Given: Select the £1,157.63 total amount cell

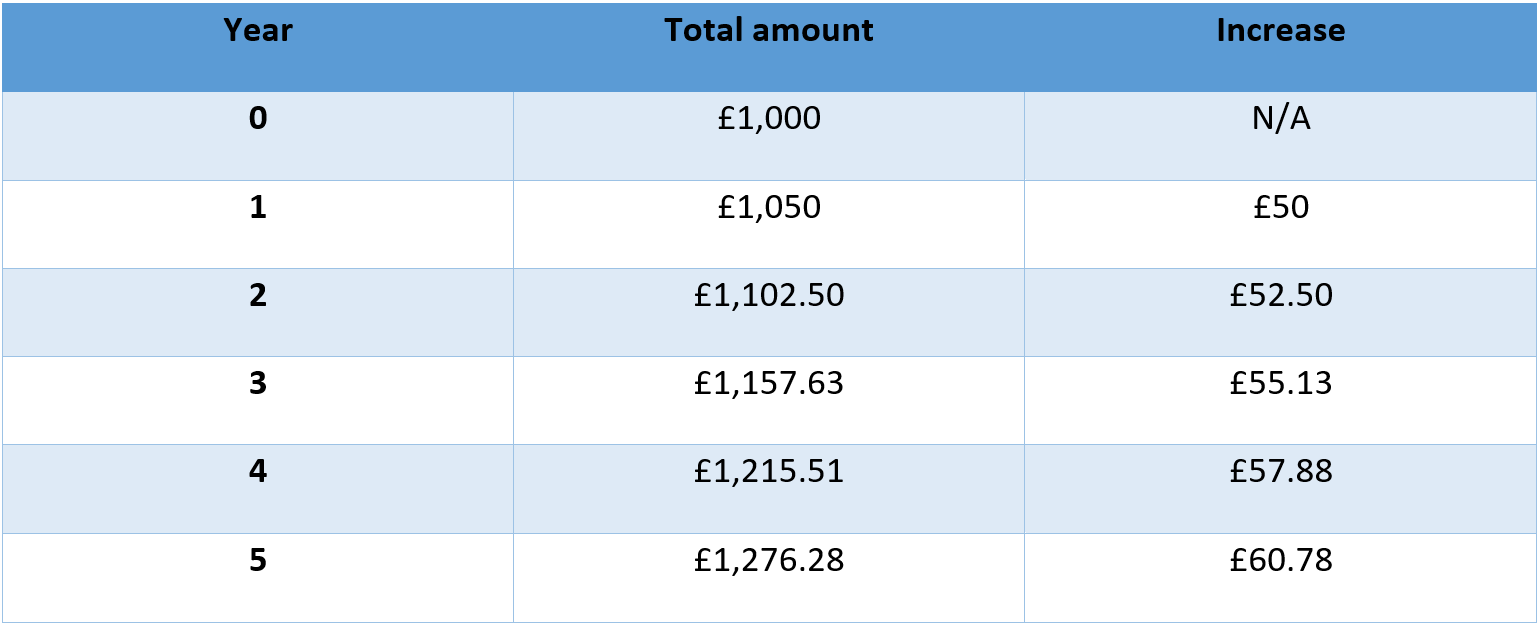Looking at the screenshot, I should point(769,400).
